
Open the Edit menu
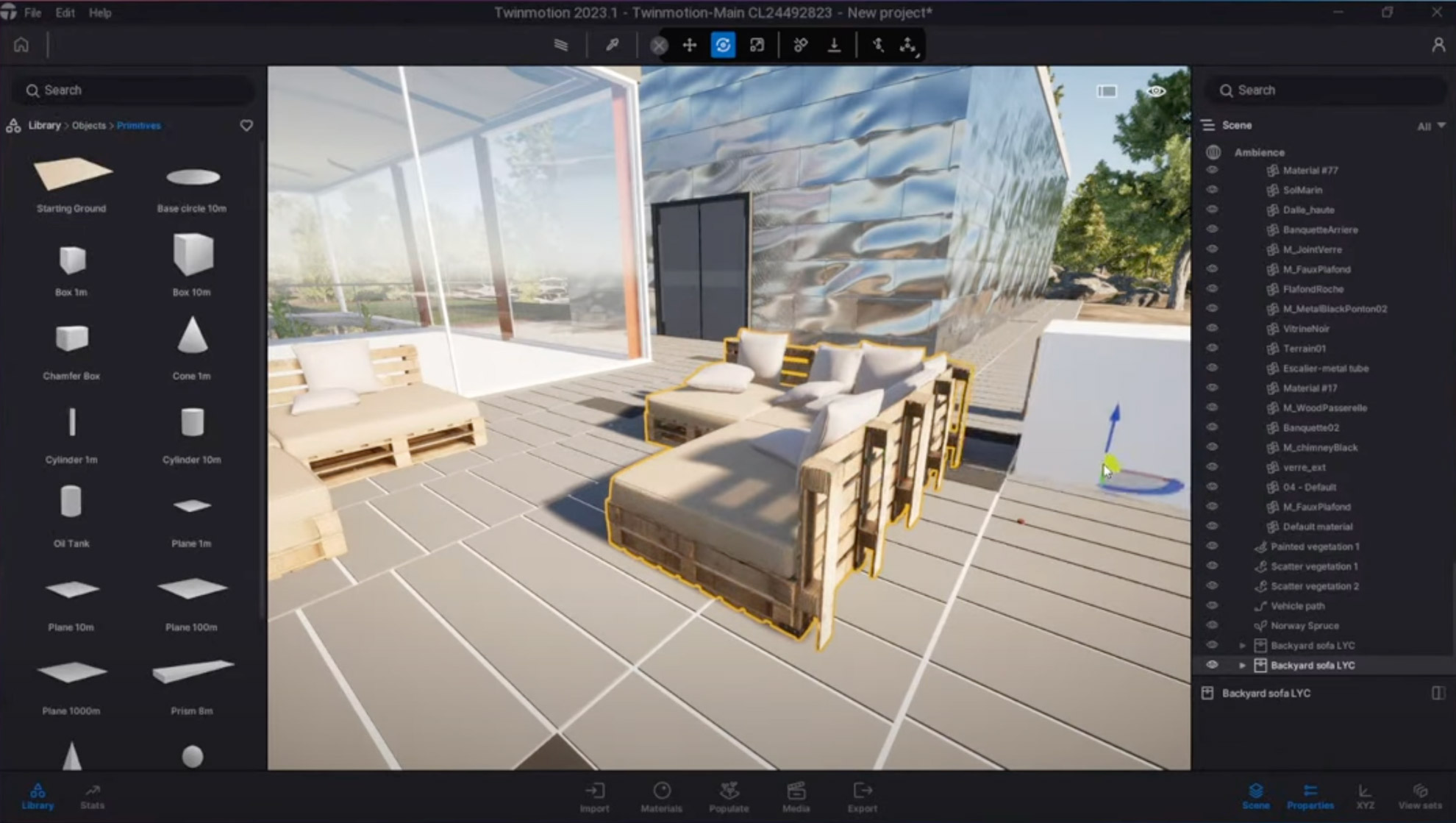pyautogui.click(x=65, y=13)
